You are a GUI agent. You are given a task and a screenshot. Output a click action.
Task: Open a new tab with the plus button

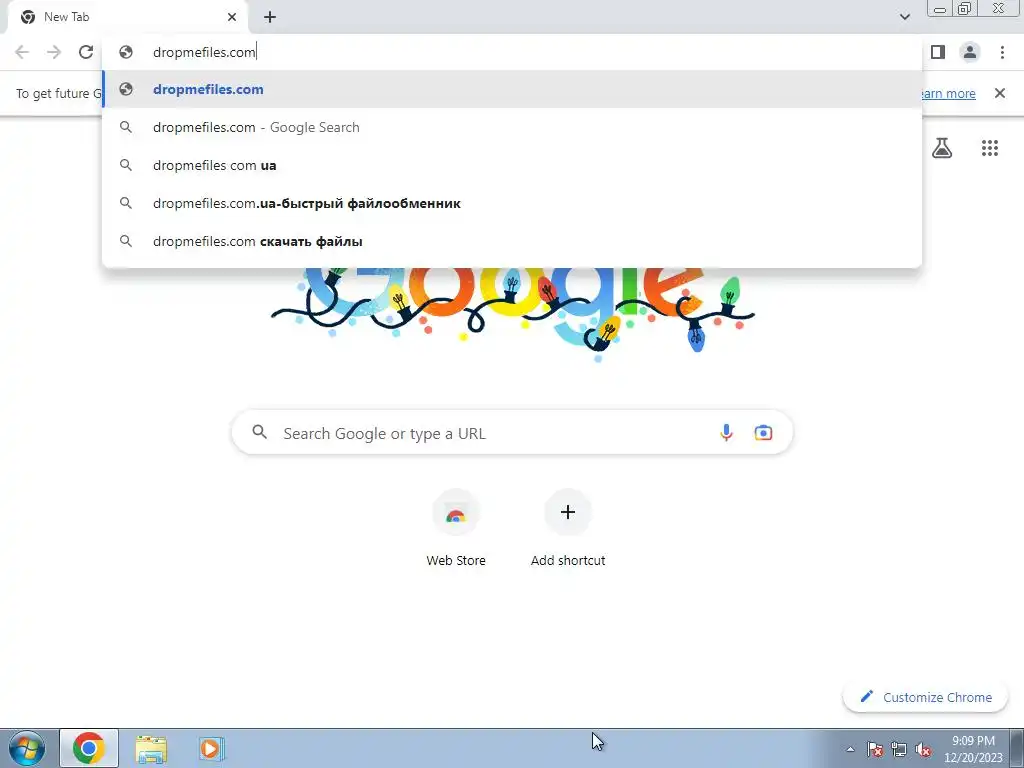pos(270,17)
